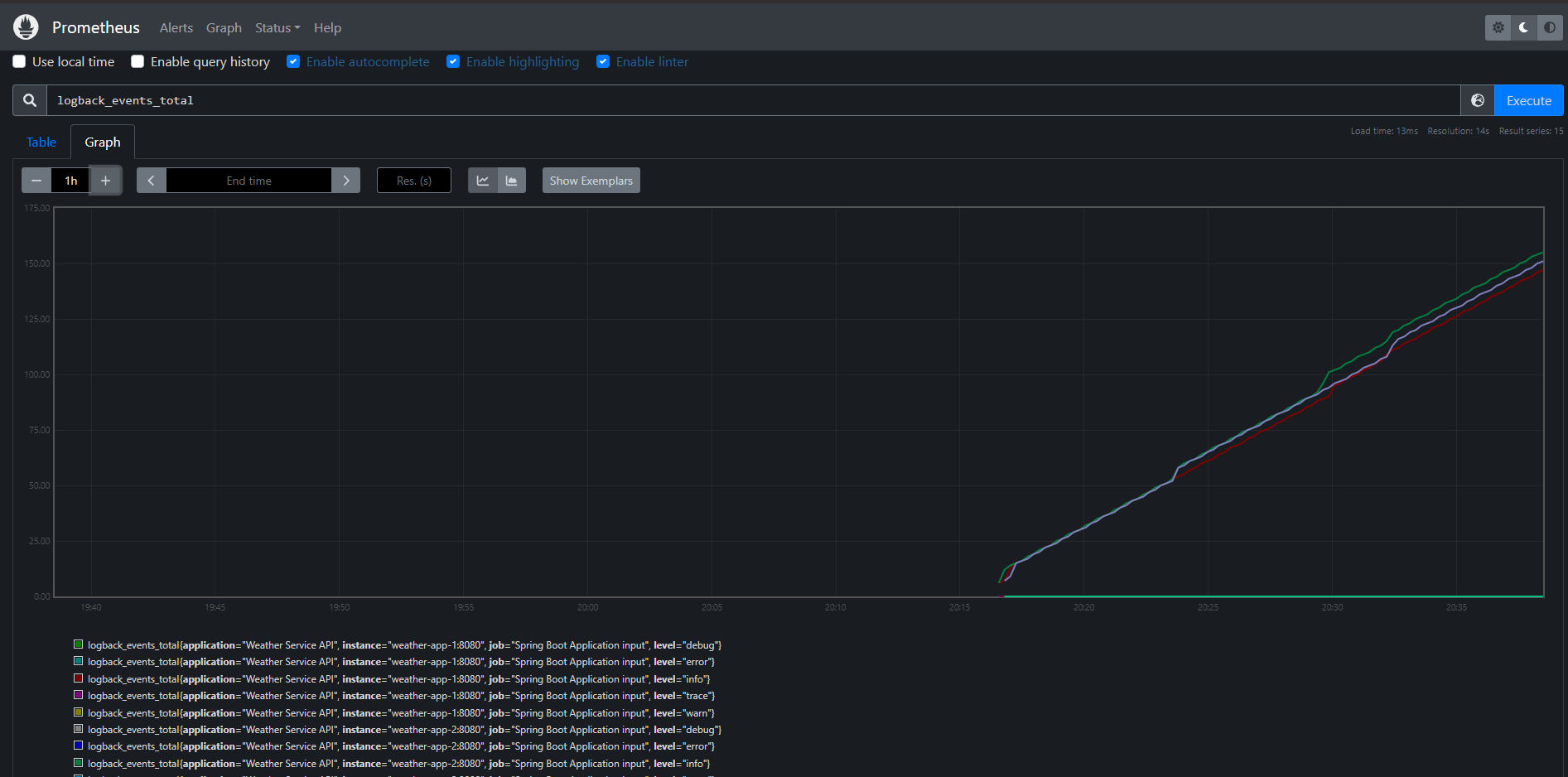This screenshot has height=777, width=1568.
Task: Click swatch for weather-app-2 debug series
Action: 78,729
